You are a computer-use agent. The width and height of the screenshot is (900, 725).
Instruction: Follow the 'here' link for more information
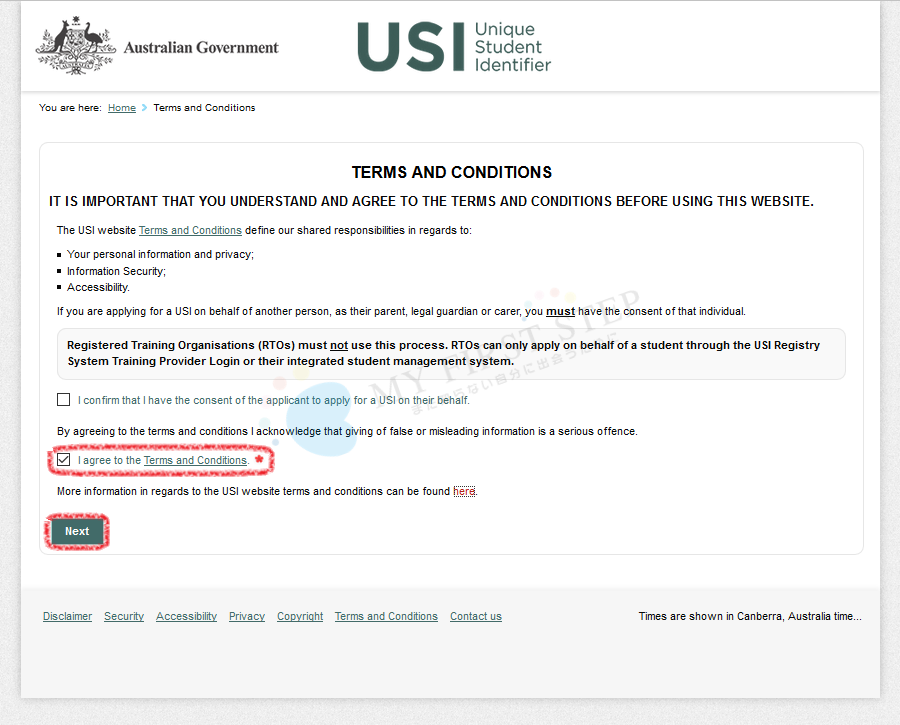point(464,492)
